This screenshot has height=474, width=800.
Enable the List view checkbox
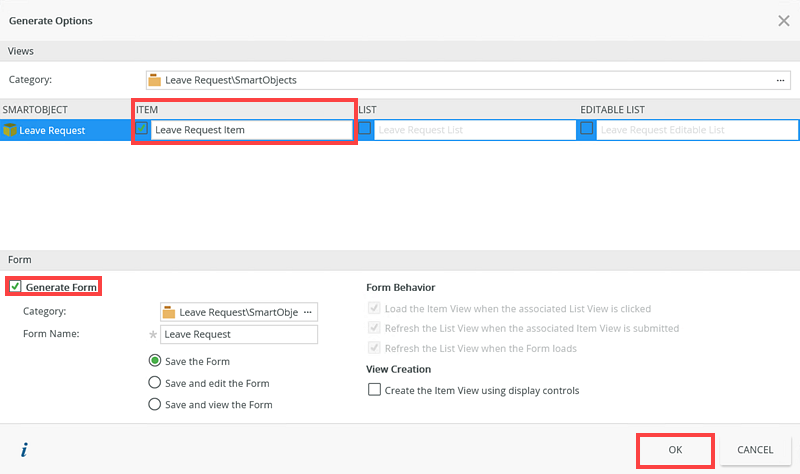point(365,129)
